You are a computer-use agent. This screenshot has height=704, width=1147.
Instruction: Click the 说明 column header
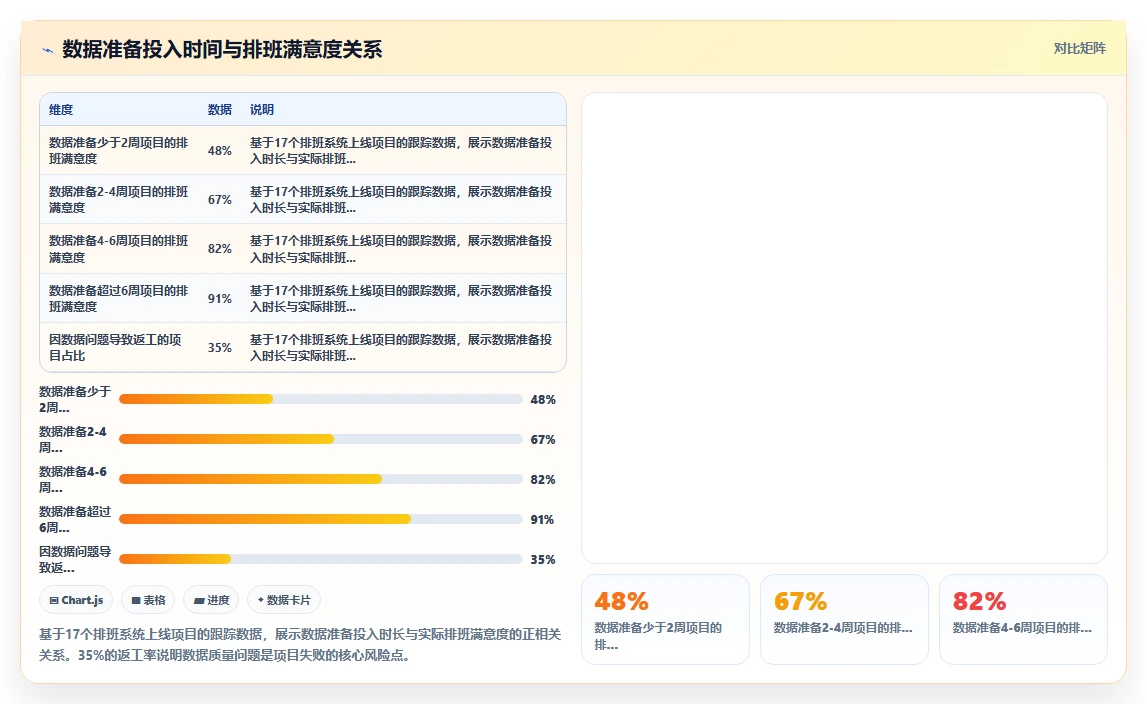click(x=262, y=110)
